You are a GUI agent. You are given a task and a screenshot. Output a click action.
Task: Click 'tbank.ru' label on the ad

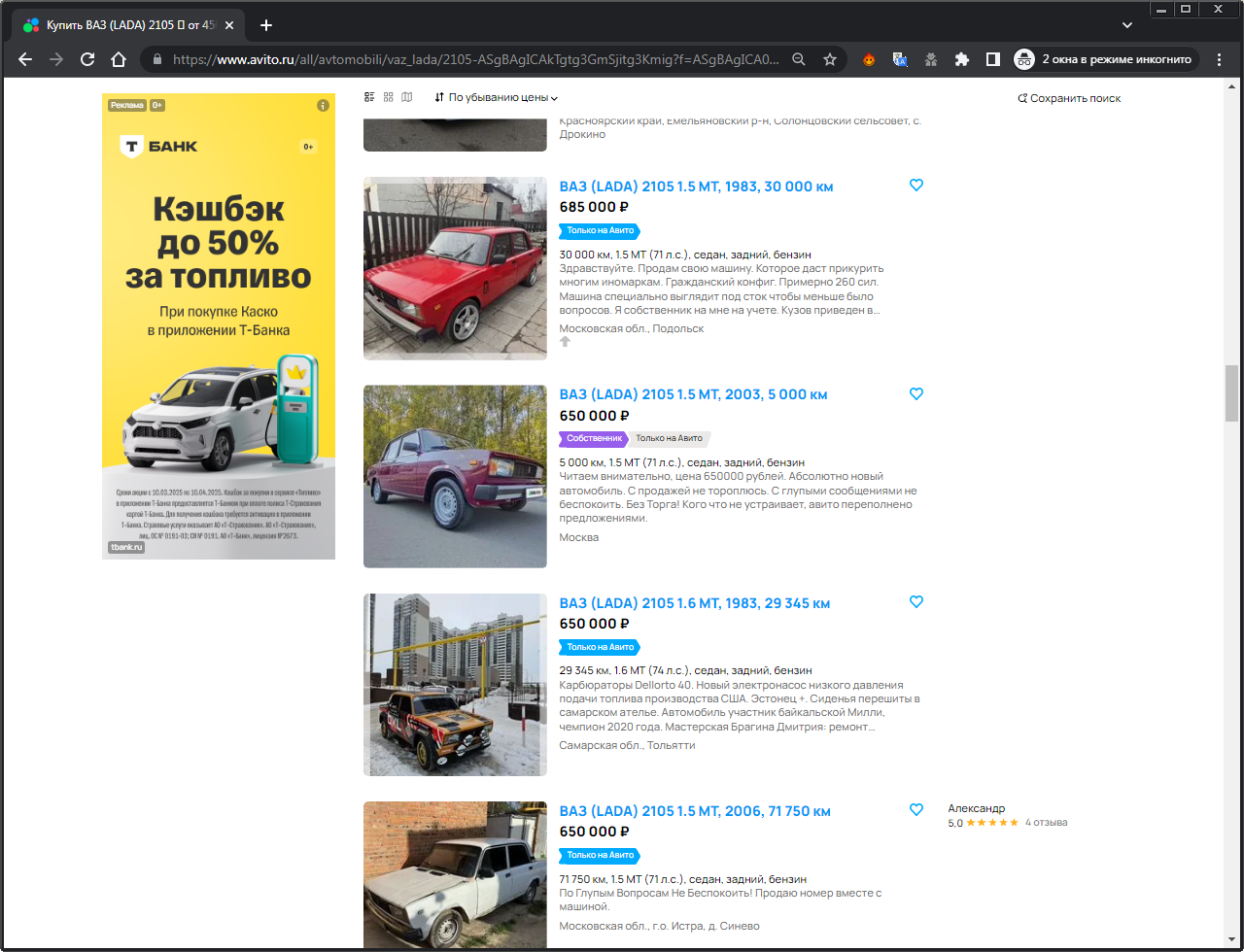pyautogui.click(x=126, y=548)
